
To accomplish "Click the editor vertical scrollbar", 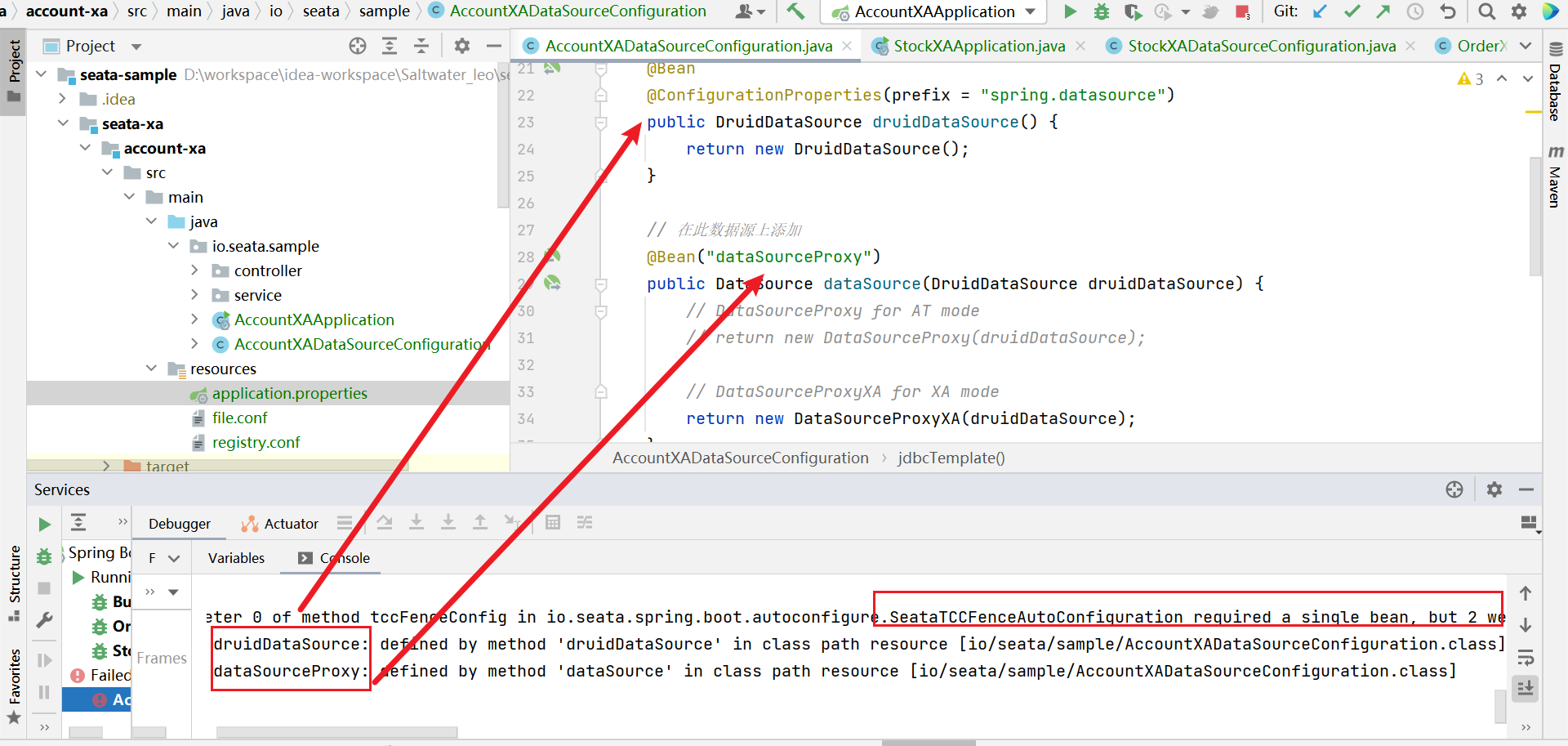I will click(1535, 216).
